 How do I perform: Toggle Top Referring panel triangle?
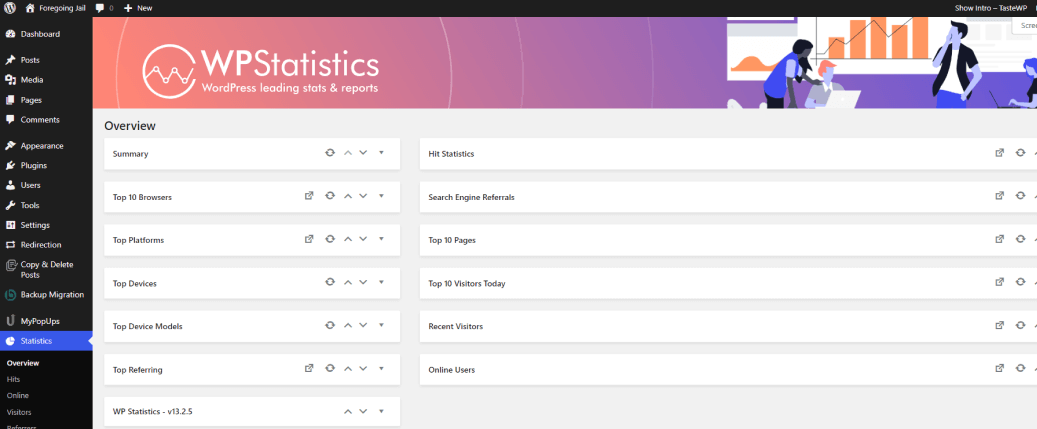pyautogui.click(x=382, y=369)
